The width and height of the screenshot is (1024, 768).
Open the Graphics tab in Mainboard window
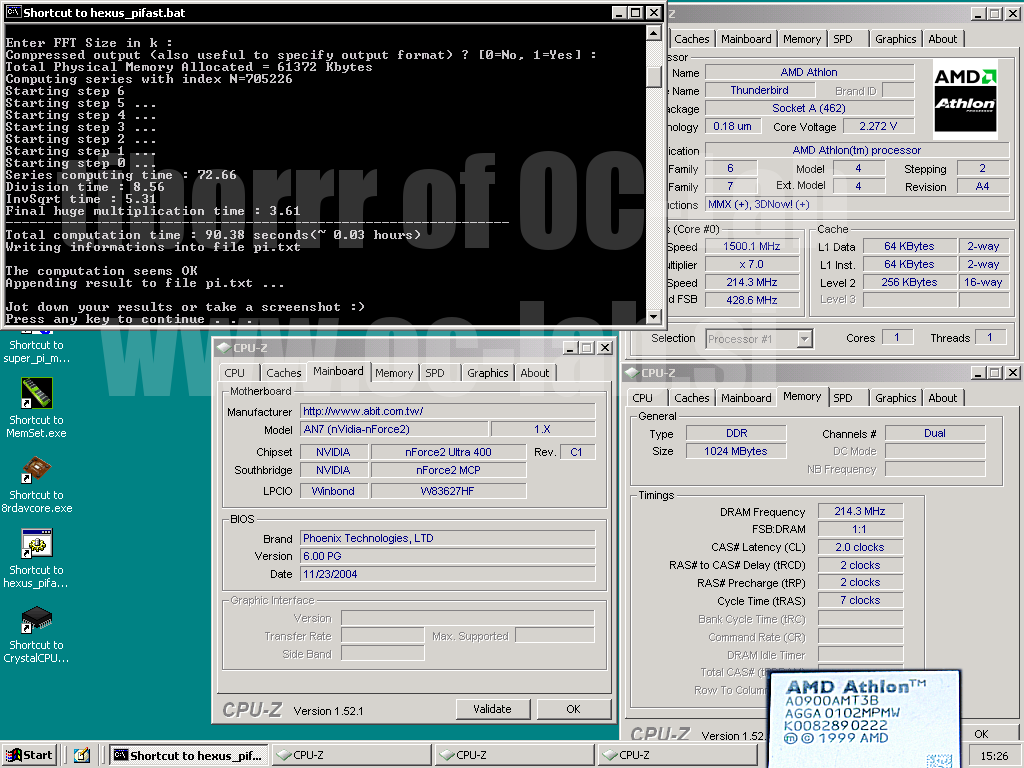pos(488,373)
